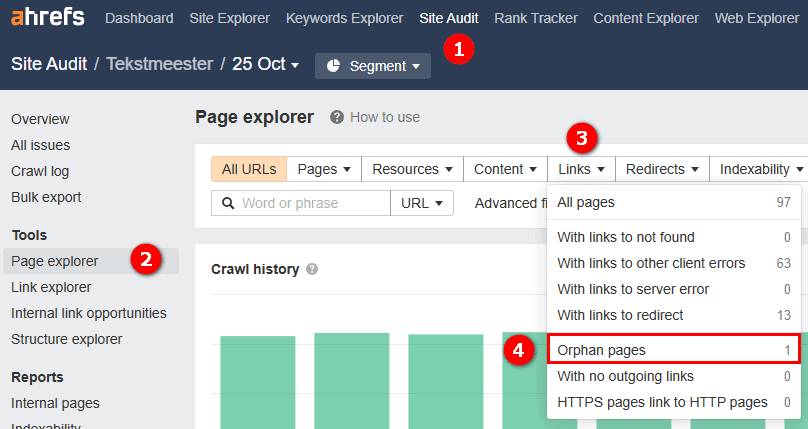Screen dimensions: 808x429
Task: Collapse the Links filter dropdown
Action: [581, 169]
